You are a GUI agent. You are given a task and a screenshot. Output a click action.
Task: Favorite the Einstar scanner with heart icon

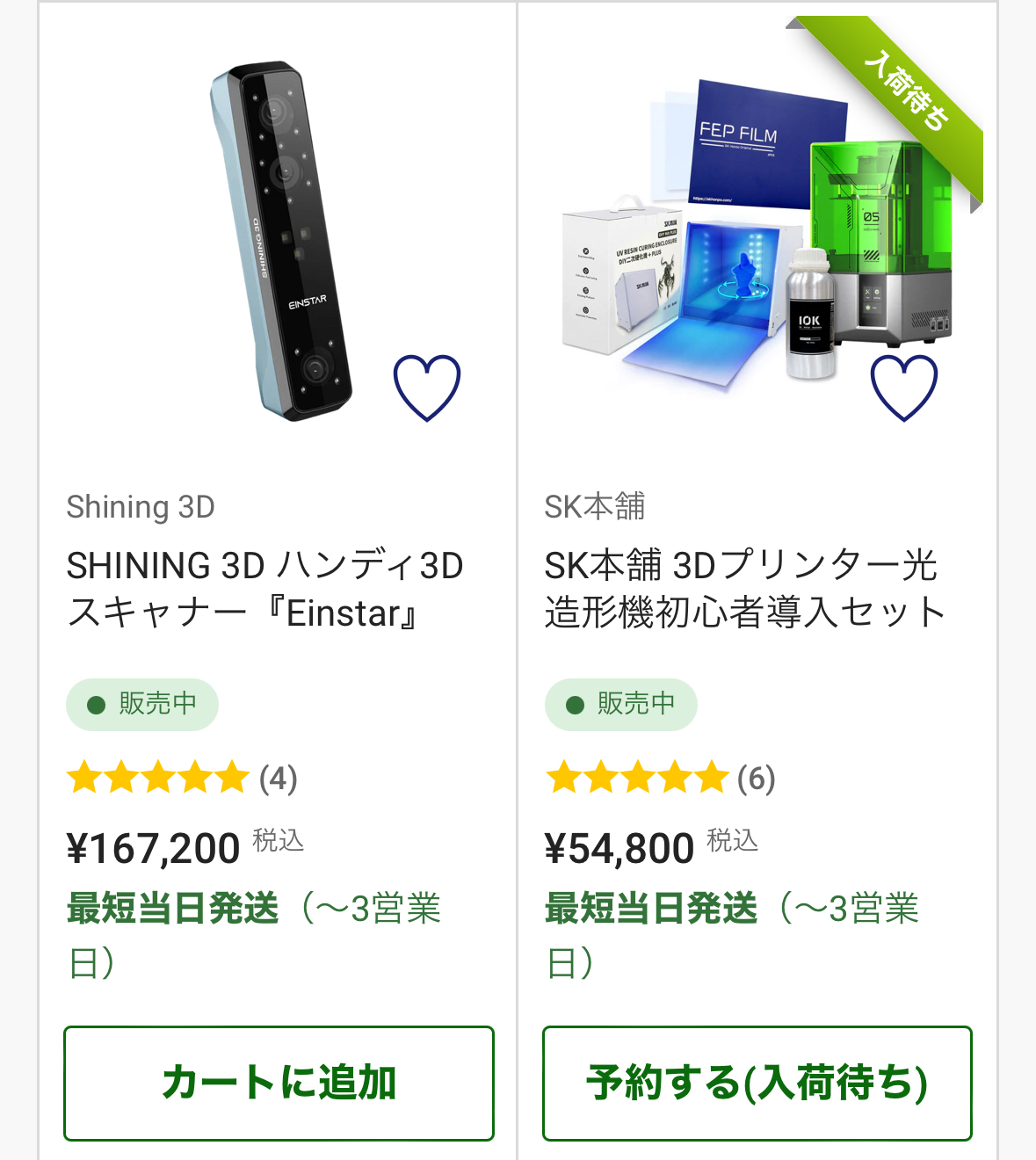pos(427,388)
